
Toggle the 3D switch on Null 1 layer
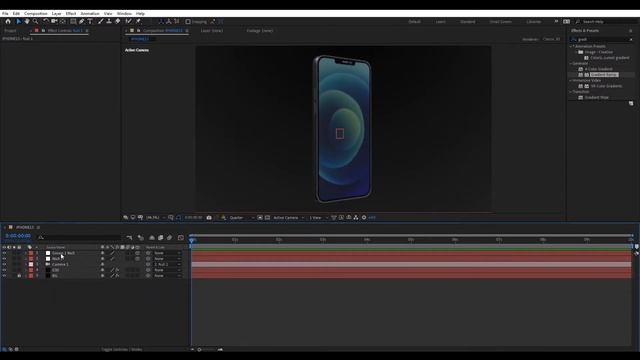[x=138, y=259]
